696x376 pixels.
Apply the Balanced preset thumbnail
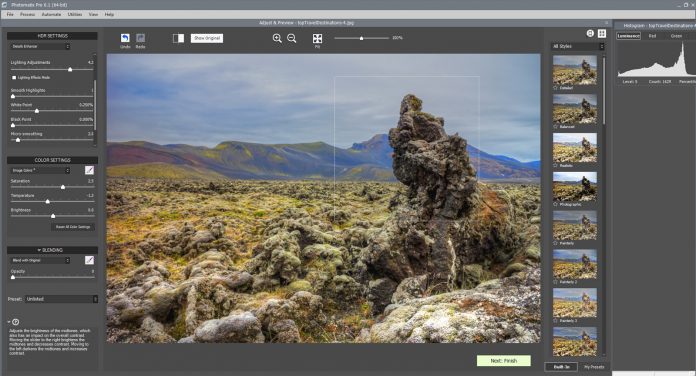(x=575, y=109)
